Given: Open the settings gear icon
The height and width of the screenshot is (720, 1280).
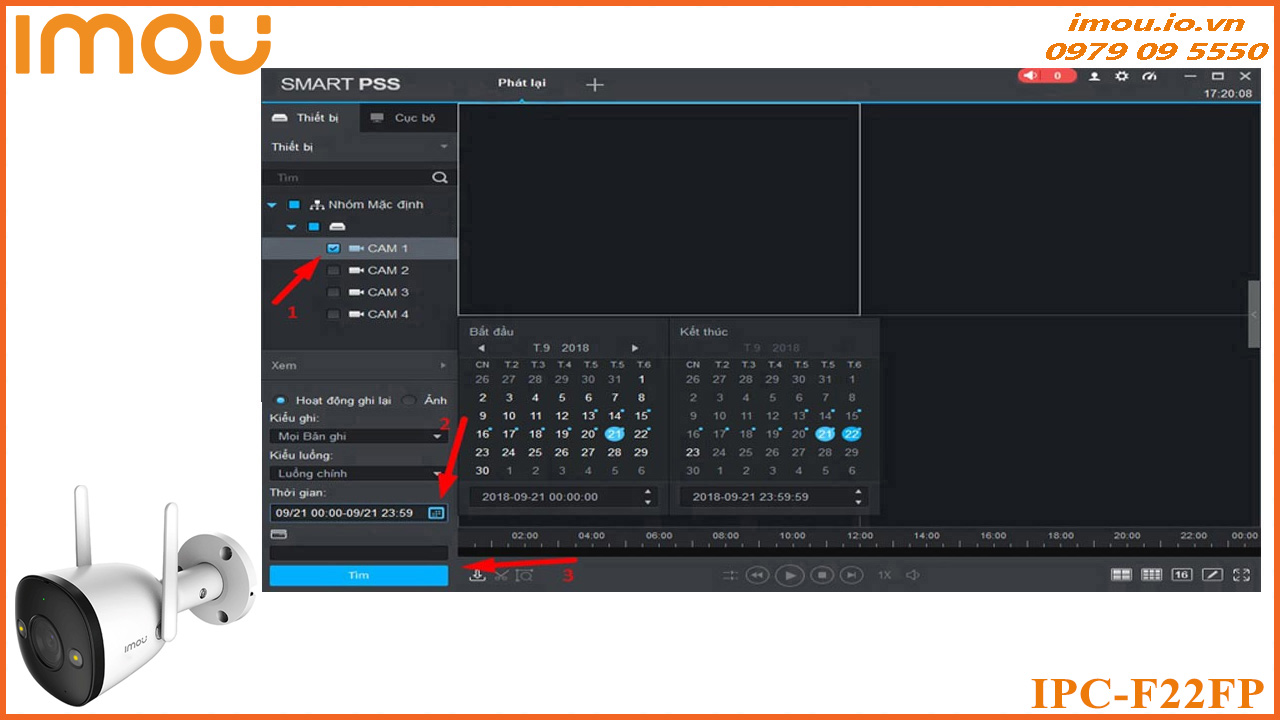Looking at the screenshot, I should (1121, 76).
